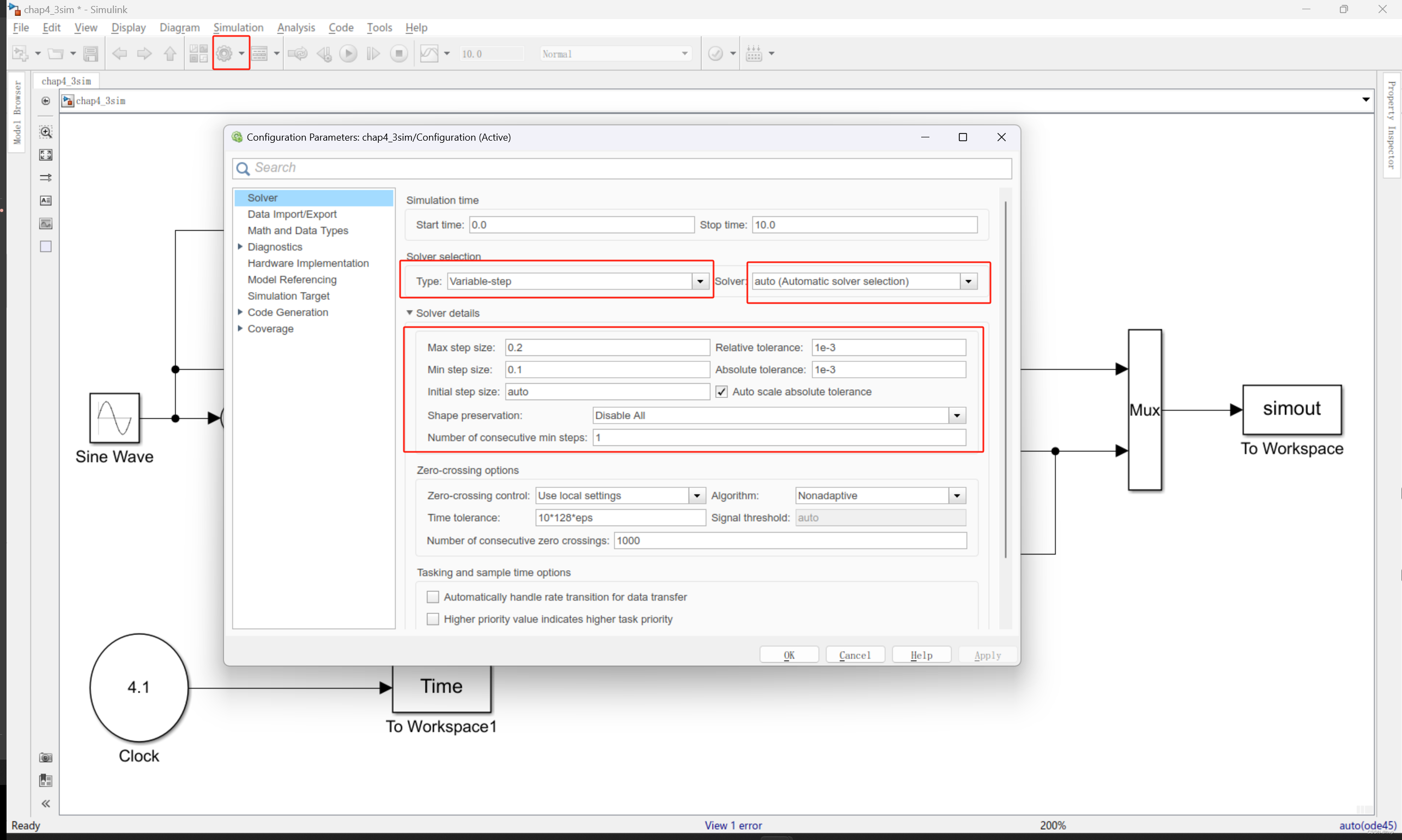Open the Library Browser icon
1402x840 pixels.
(198, 54)
